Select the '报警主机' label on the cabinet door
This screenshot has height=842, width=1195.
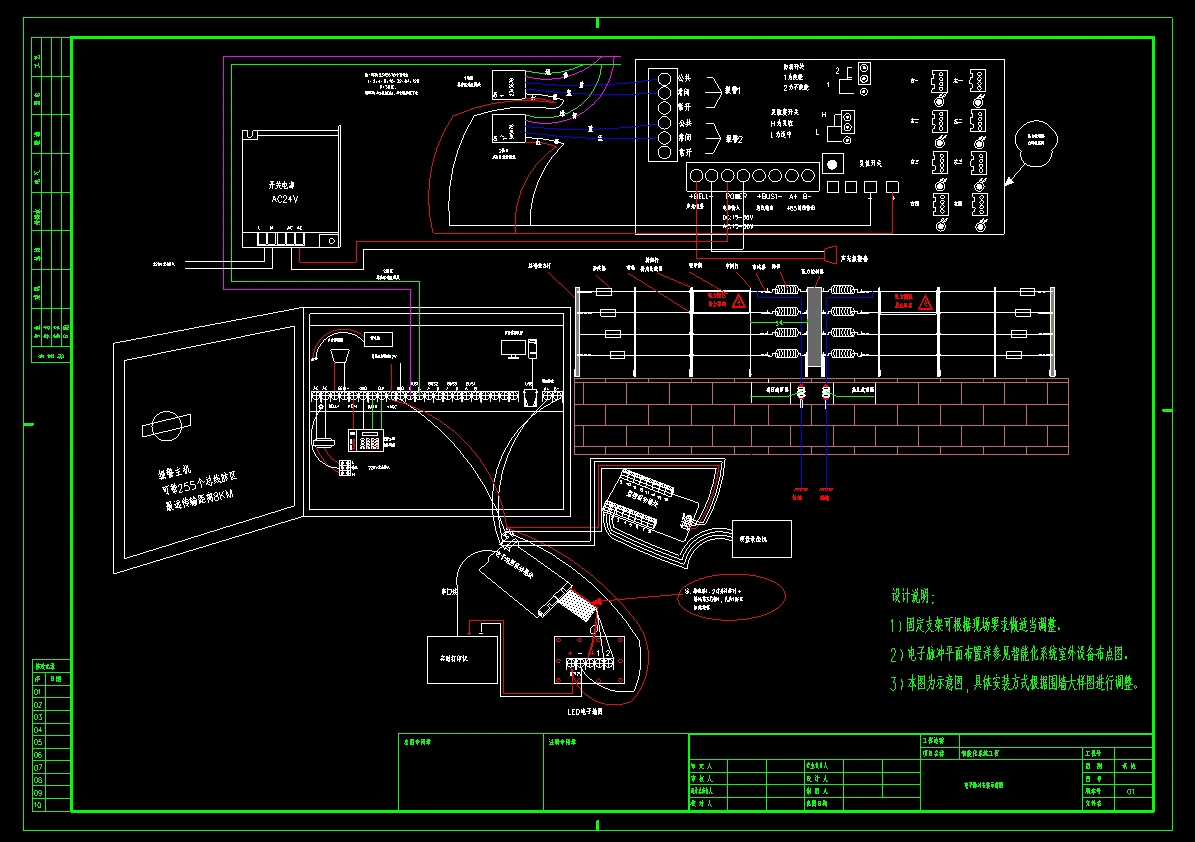click(x=175, y=473)
